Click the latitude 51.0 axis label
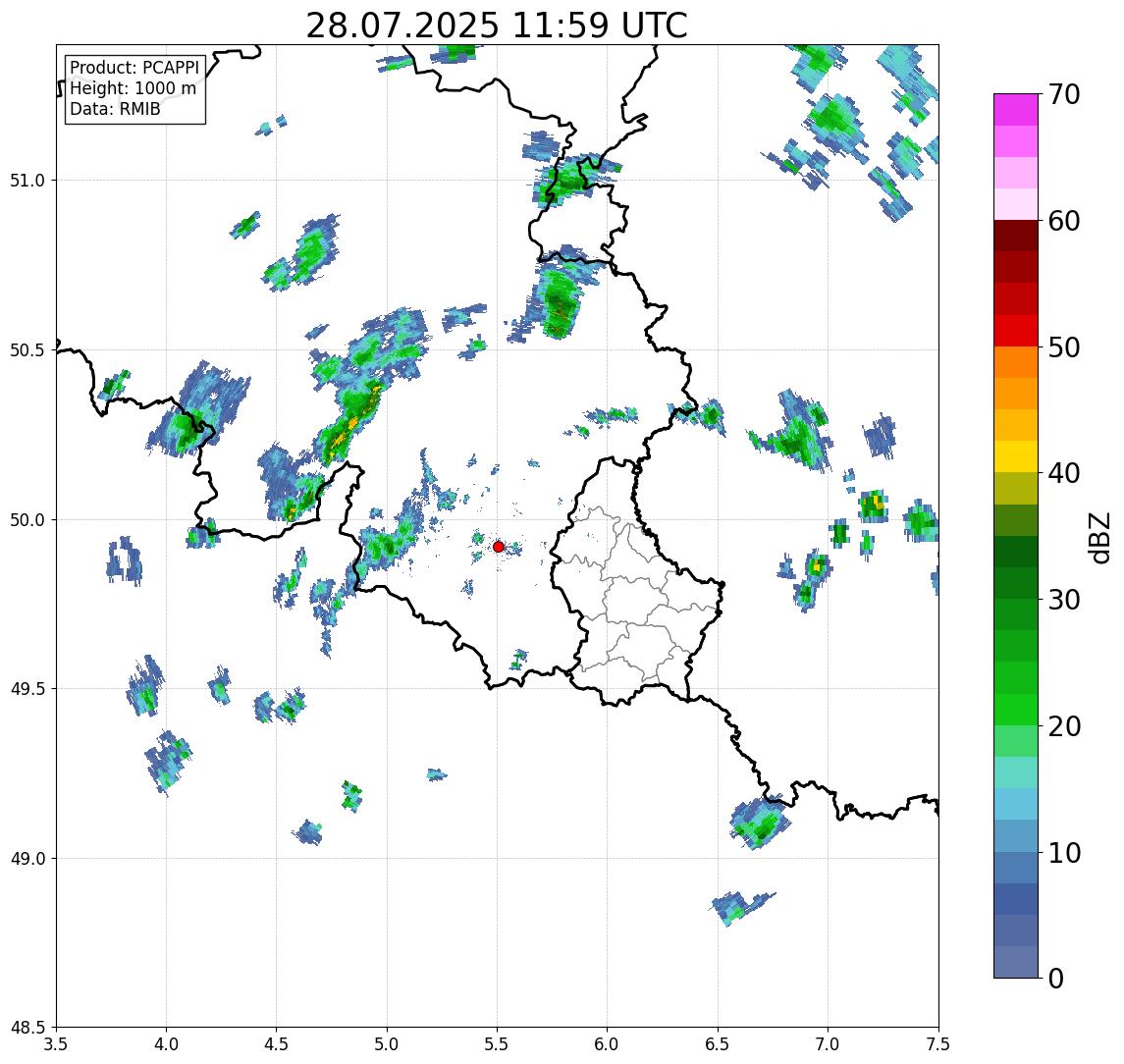This screenshot has height=1064, width=1124. pyautogui.click(x=27, y=180)
